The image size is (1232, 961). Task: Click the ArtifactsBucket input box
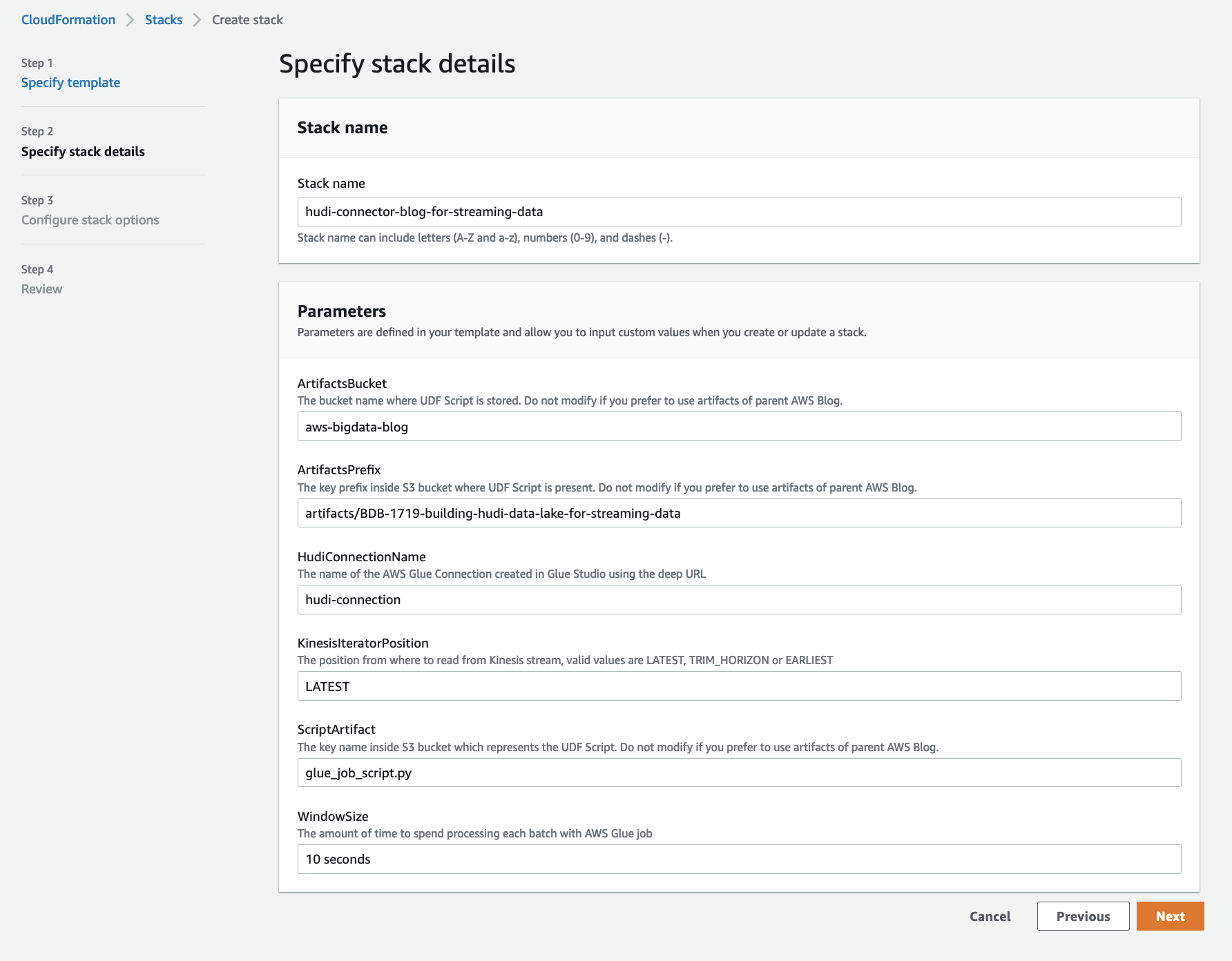pos(739,427)
